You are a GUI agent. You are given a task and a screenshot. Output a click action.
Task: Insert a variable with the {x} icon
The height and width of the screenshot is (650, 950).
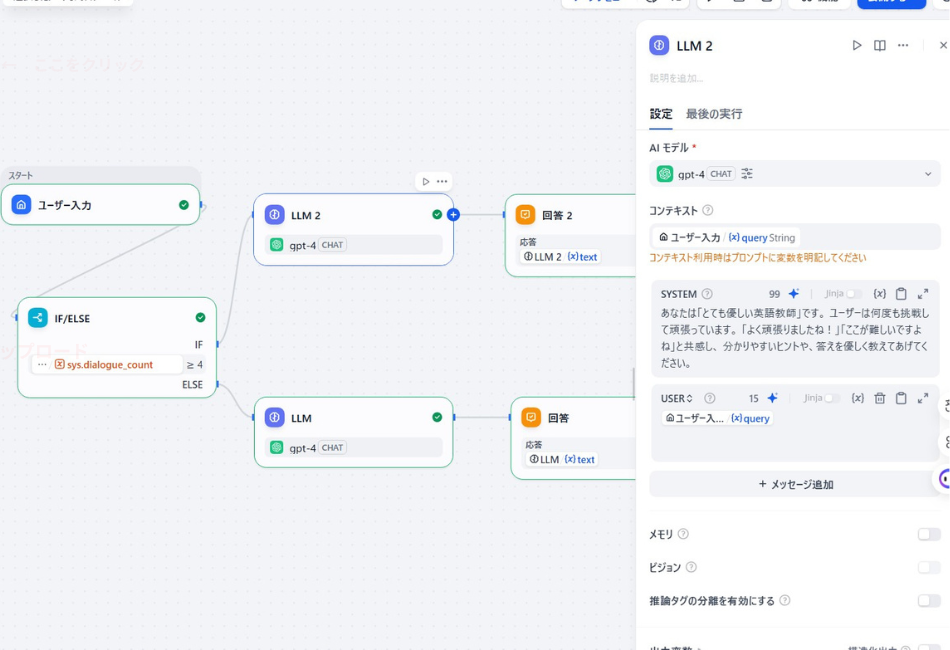858,398
